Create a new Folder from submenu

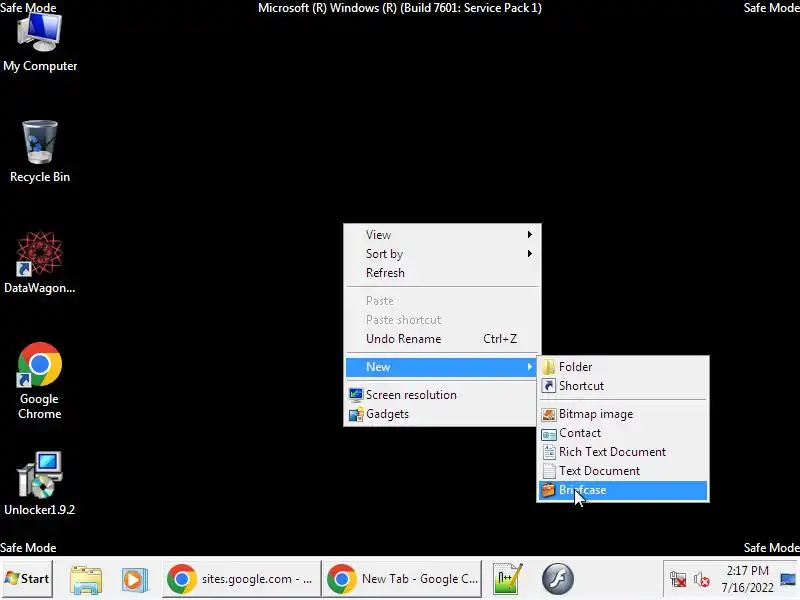click(x=623, y=367)
